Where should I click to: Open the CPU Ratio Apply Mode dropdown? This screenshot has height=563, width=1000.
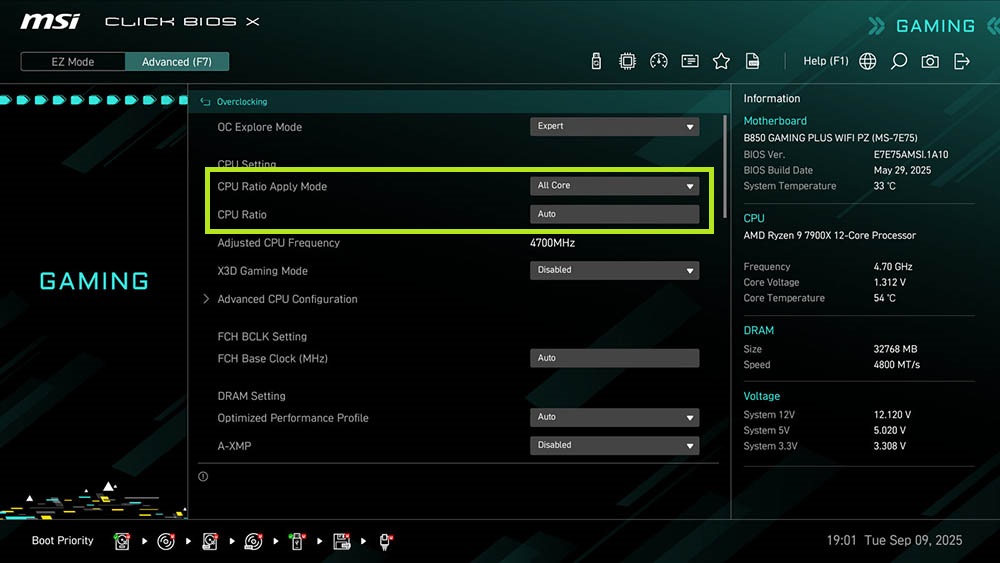(x=614, y=186)
